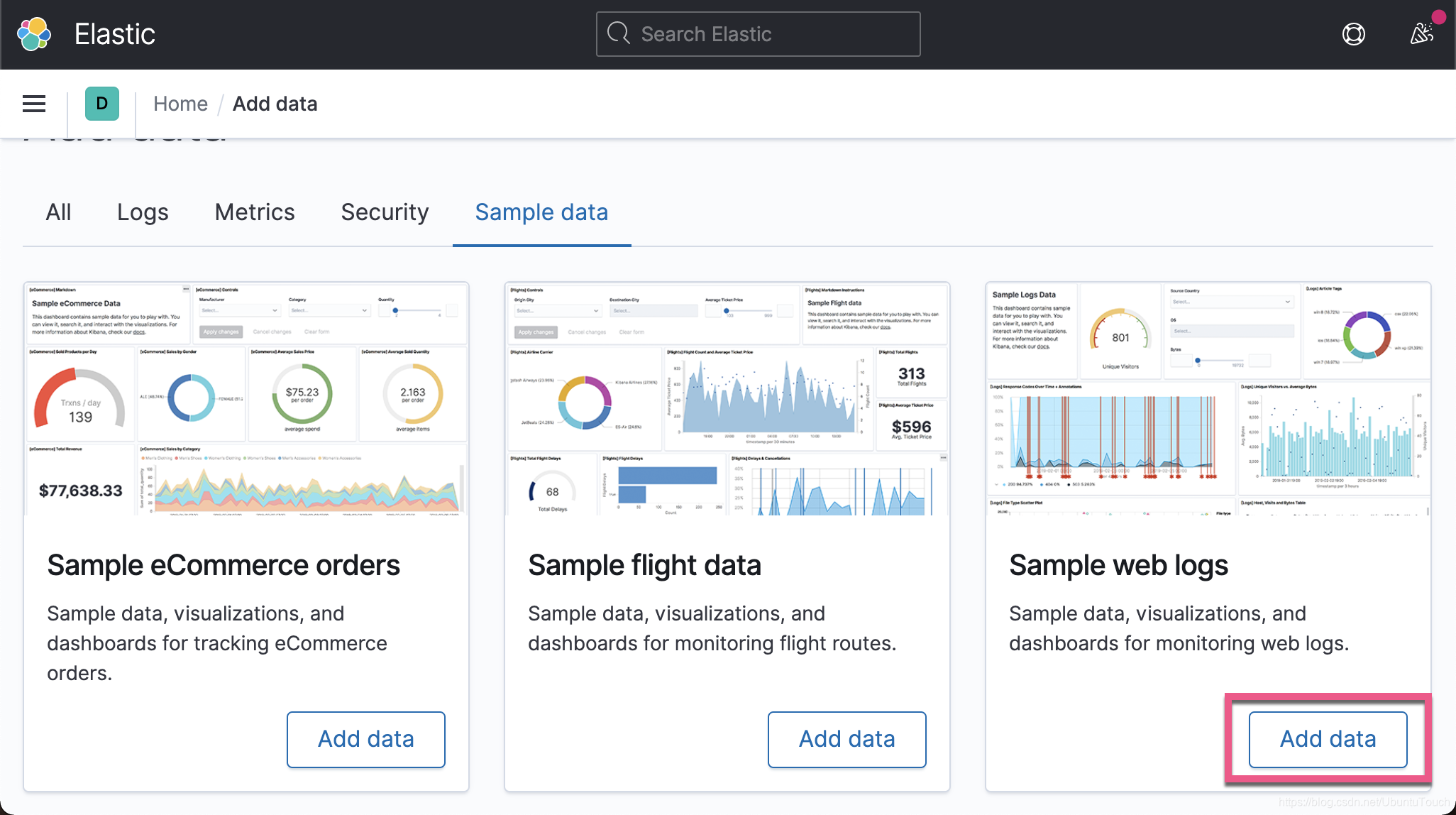Select the Security tab
Screen dimensions: 1456x815
point(385,212)
